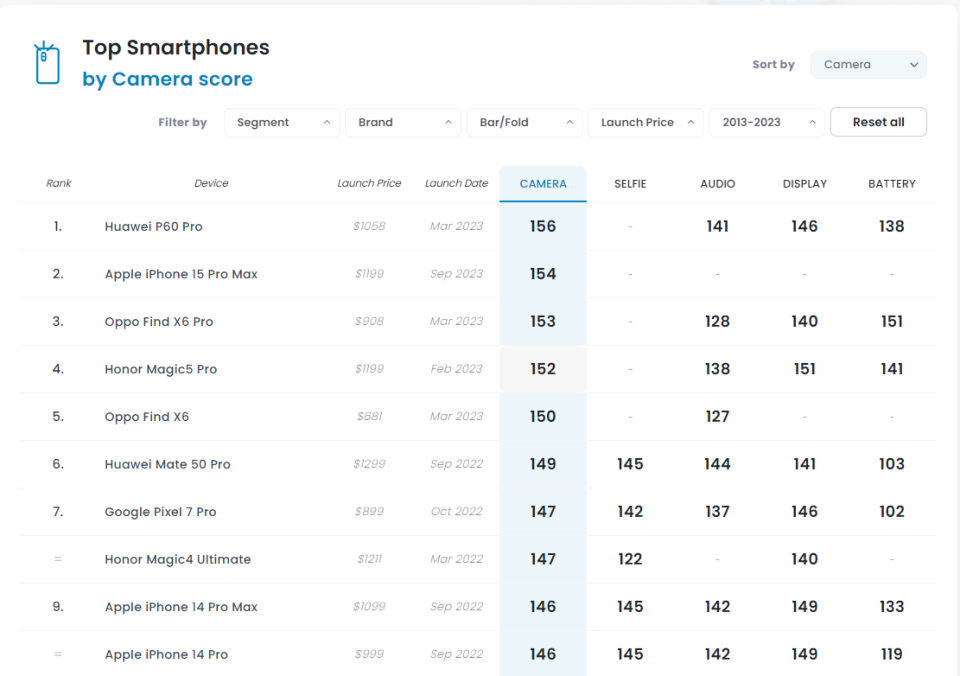Open the Honor Magic4 Ultimate entry

pyautogui.click(x=178, y=559)
